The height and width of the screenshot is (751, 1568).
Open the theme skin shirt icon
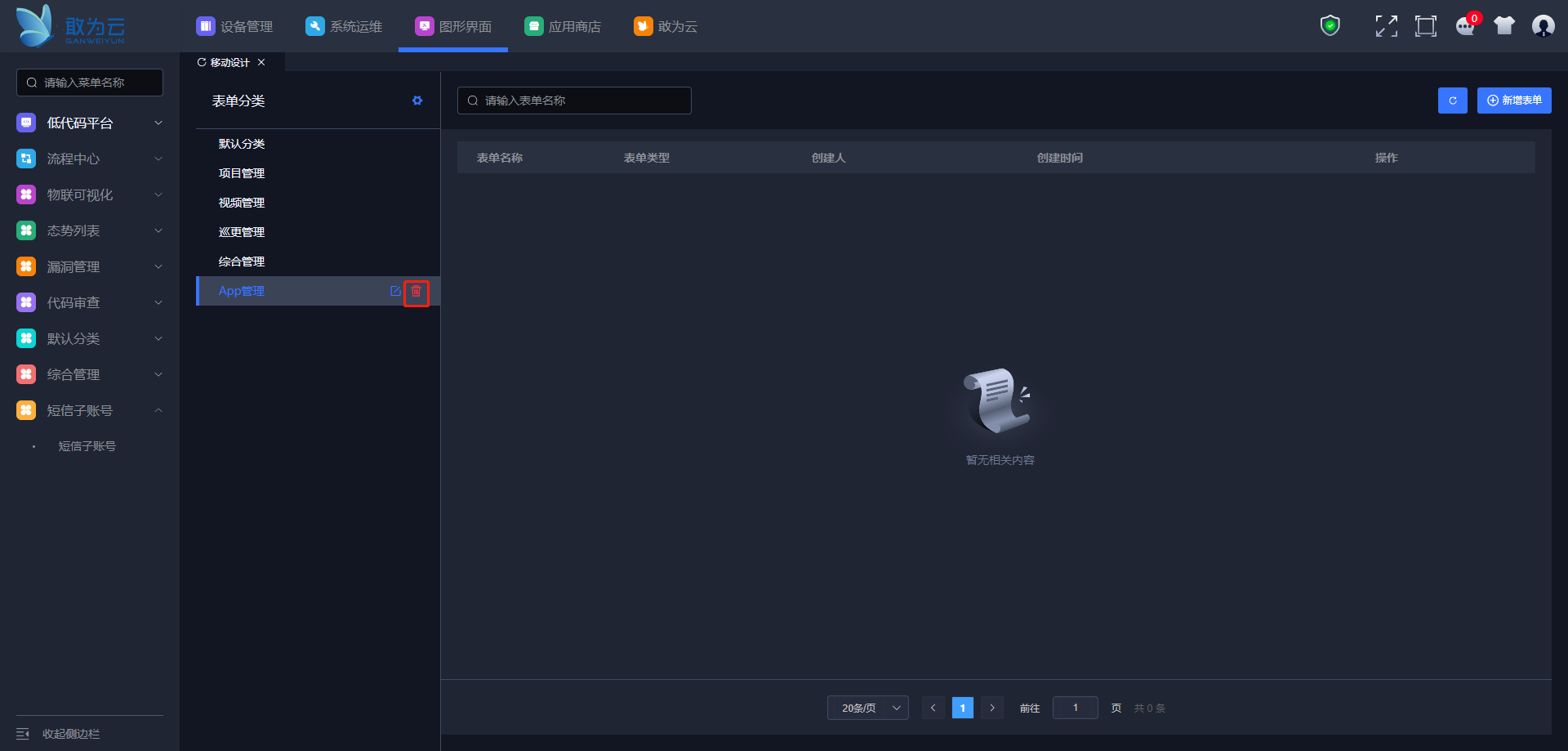[x=1504, y=26]
